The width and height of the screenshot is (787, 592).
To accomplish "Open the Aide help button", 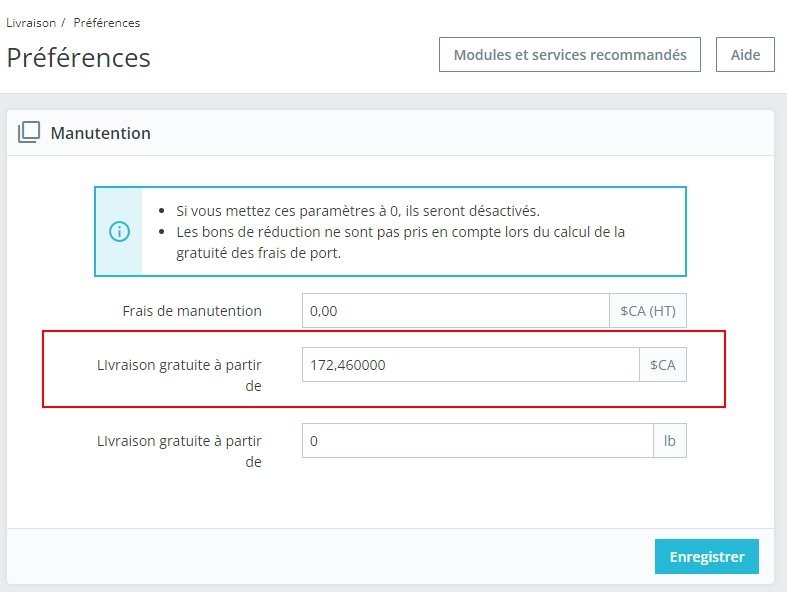I will pos(745,55).
